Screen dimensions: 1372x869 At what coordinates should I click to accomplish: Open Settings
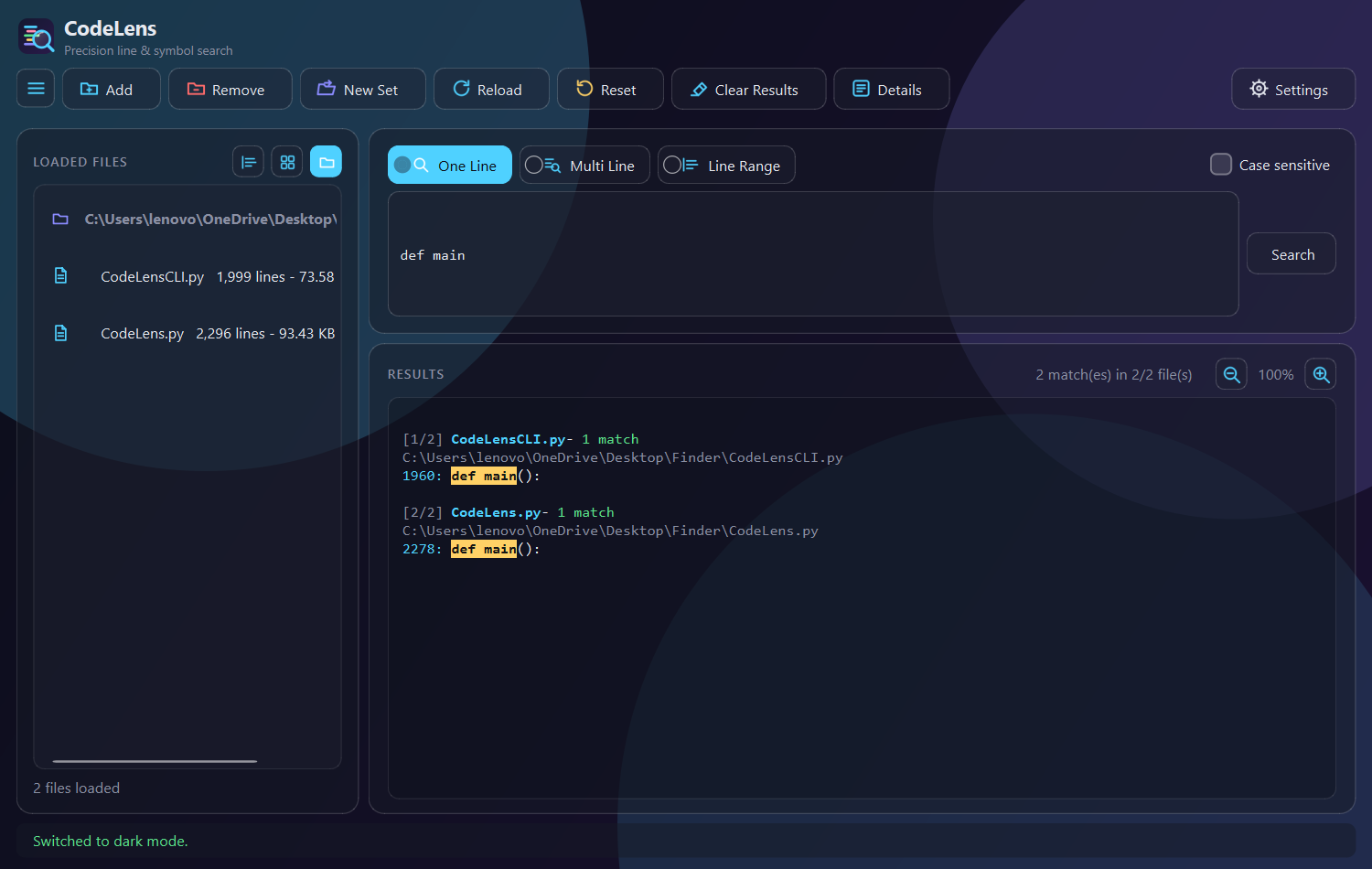tap(1293, 89)
